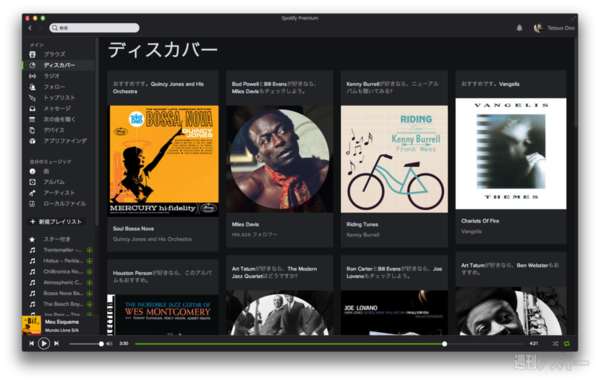Open デバイス in the sidebar
The image size is (600, 382).
(x=54, y=130)
